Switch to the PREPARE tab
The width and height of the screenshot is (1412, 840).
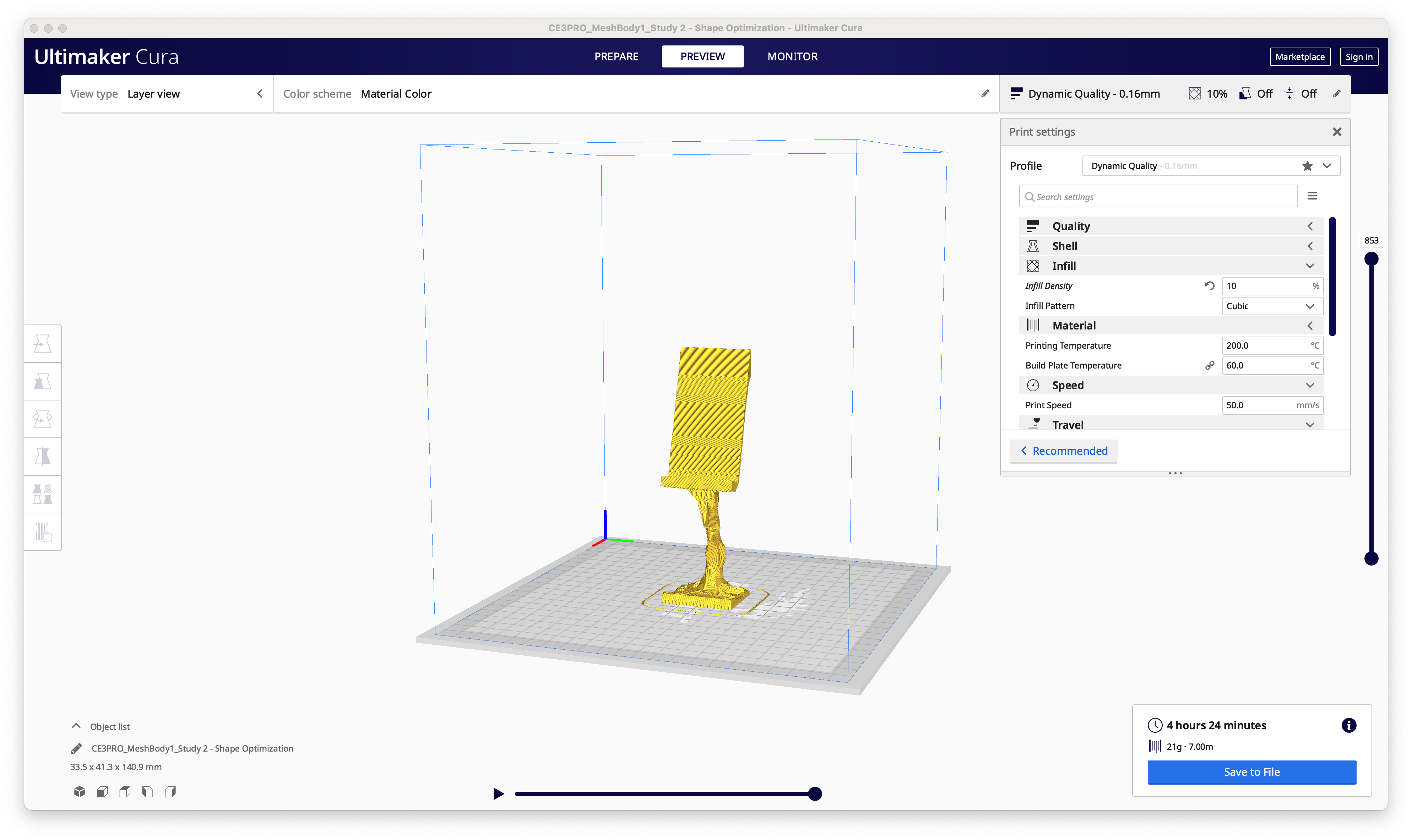(x=616, y=56)
